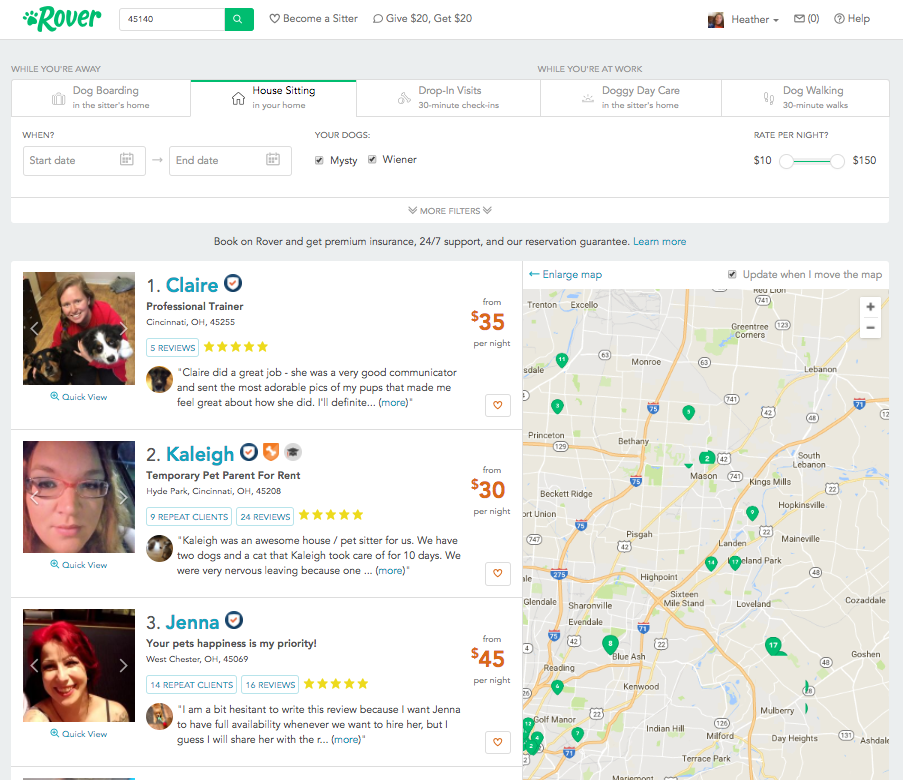
Task: Click map pin 14 near Landen
Action: tap(711, 563)
